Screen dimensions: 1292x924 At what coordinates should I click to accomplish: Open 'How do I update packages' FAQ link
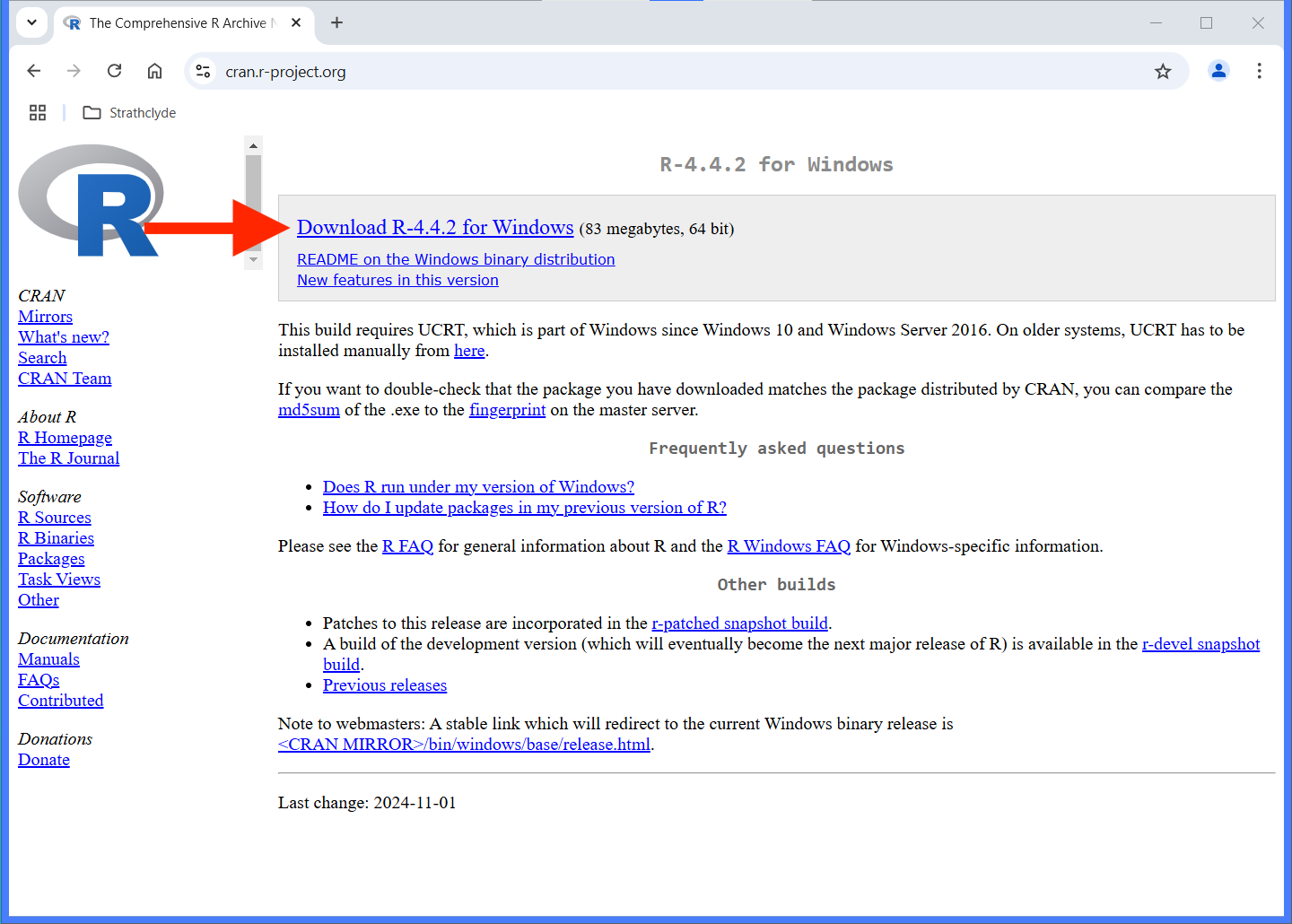[525, 508]
